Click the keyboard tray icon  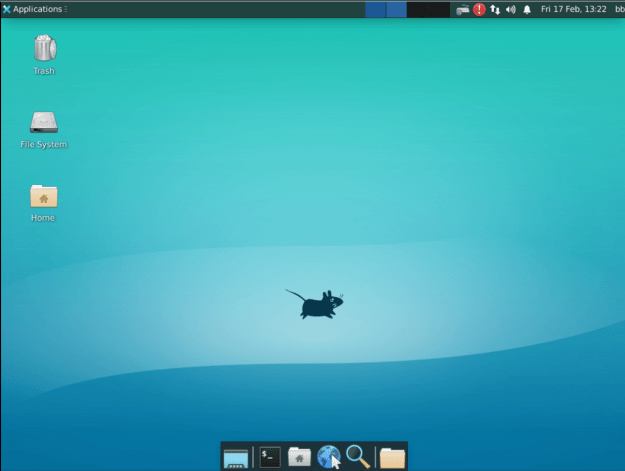(x=462, y=10)
